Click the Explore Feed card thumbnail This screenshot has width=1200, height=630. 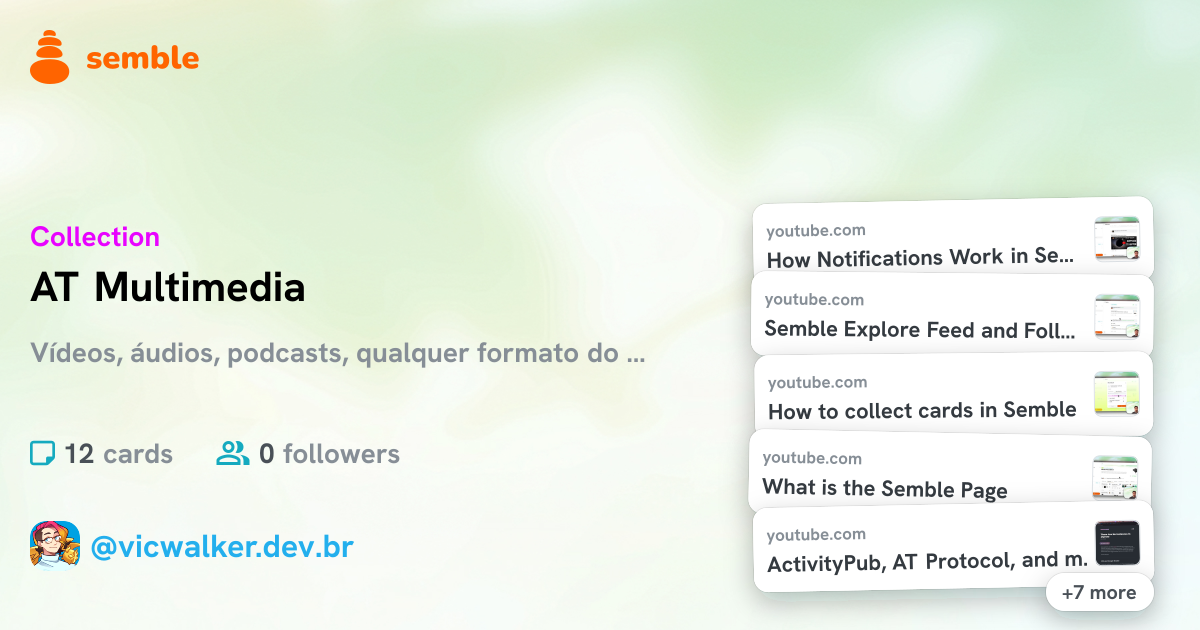click(x=1117, y=317)
